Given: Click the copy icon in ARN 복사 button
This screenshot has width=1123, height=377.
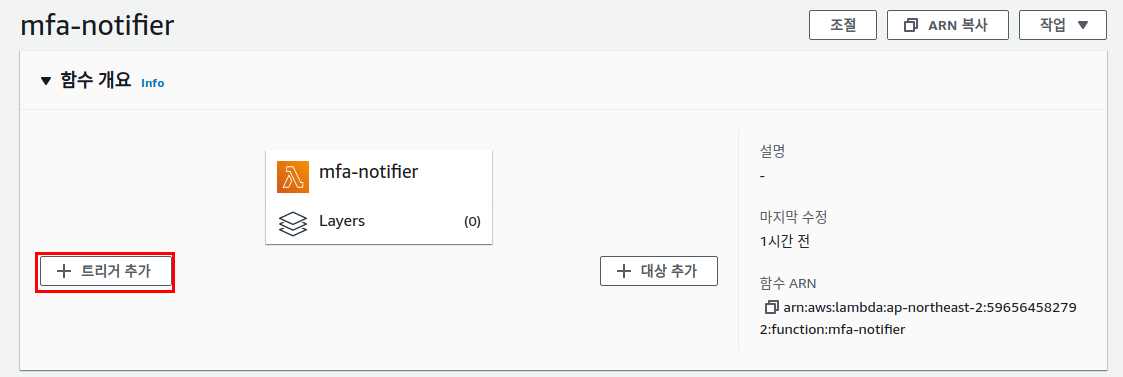Looking at the screenshot, I should tap(911, 26).
